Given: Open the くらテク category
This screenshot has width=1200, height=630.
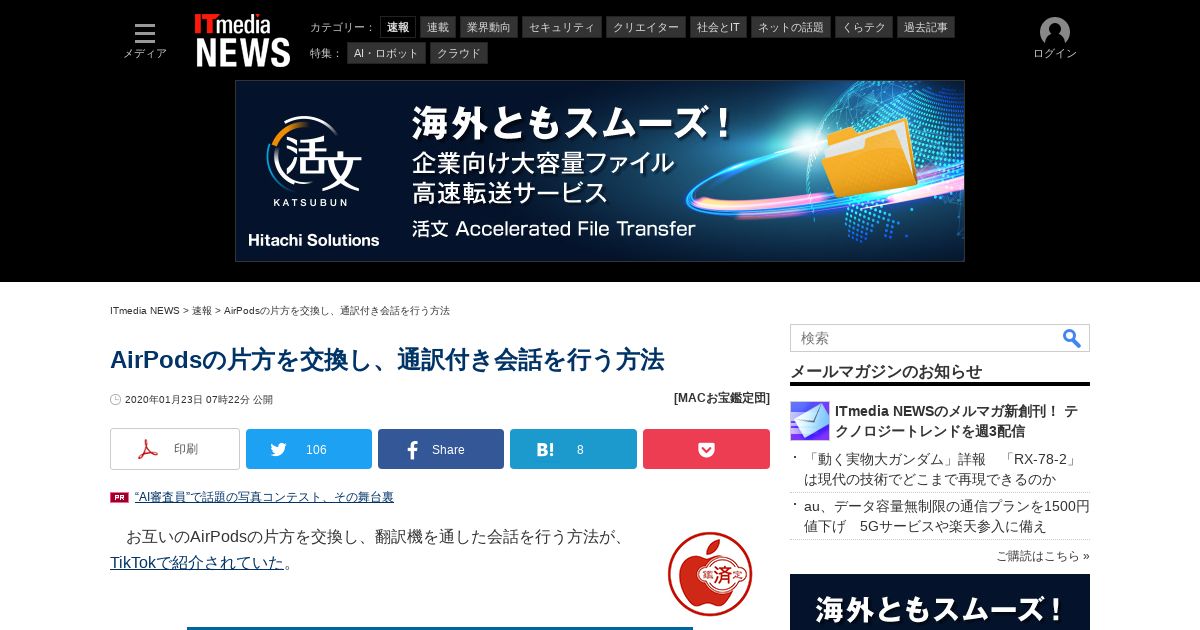Looking at the screenshot, I should pos(864,27).
